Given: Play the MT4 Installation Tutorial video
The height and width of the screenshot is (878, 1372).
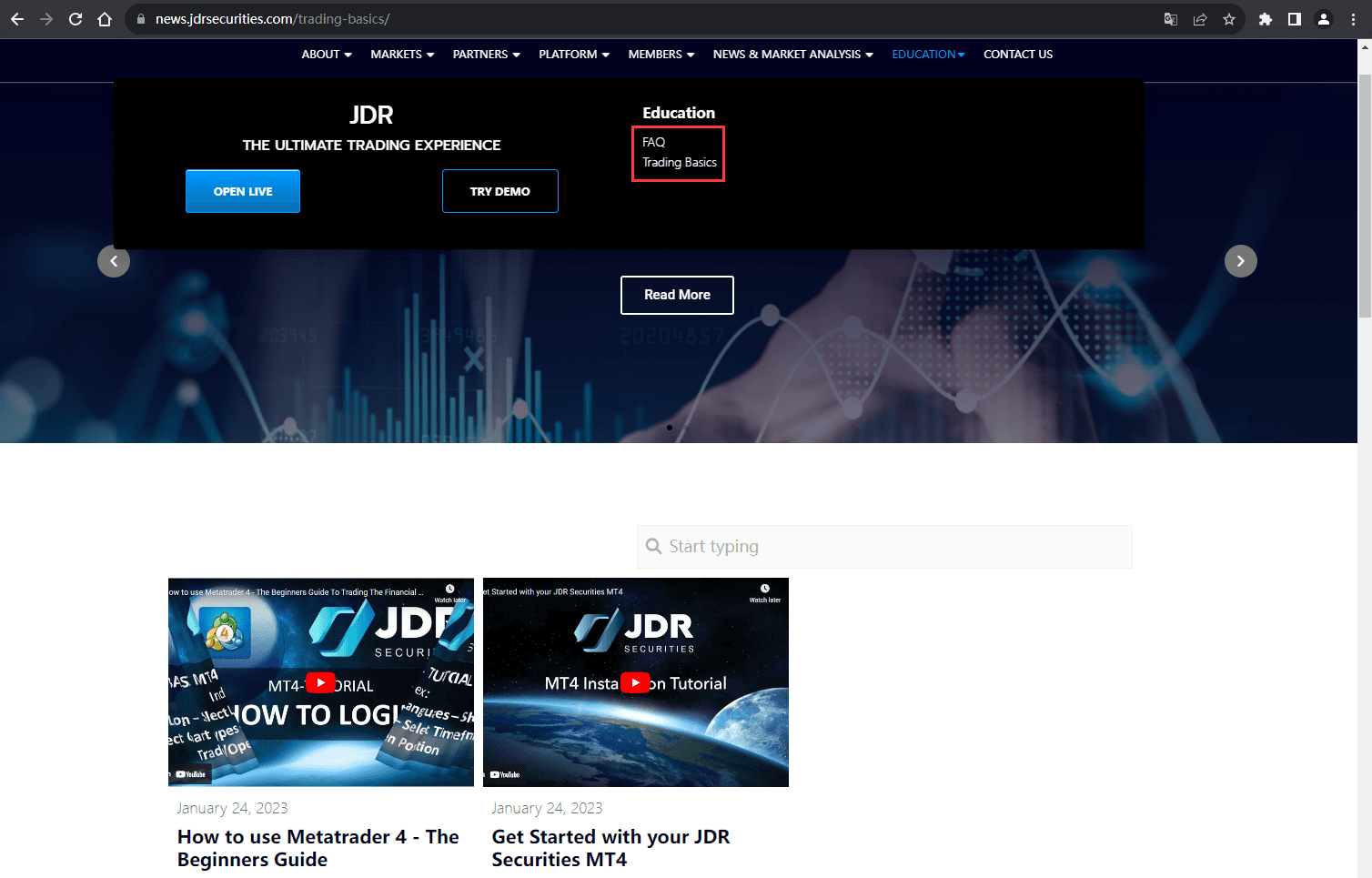Looking at the screenshot, I should click(x=635, y=682).
